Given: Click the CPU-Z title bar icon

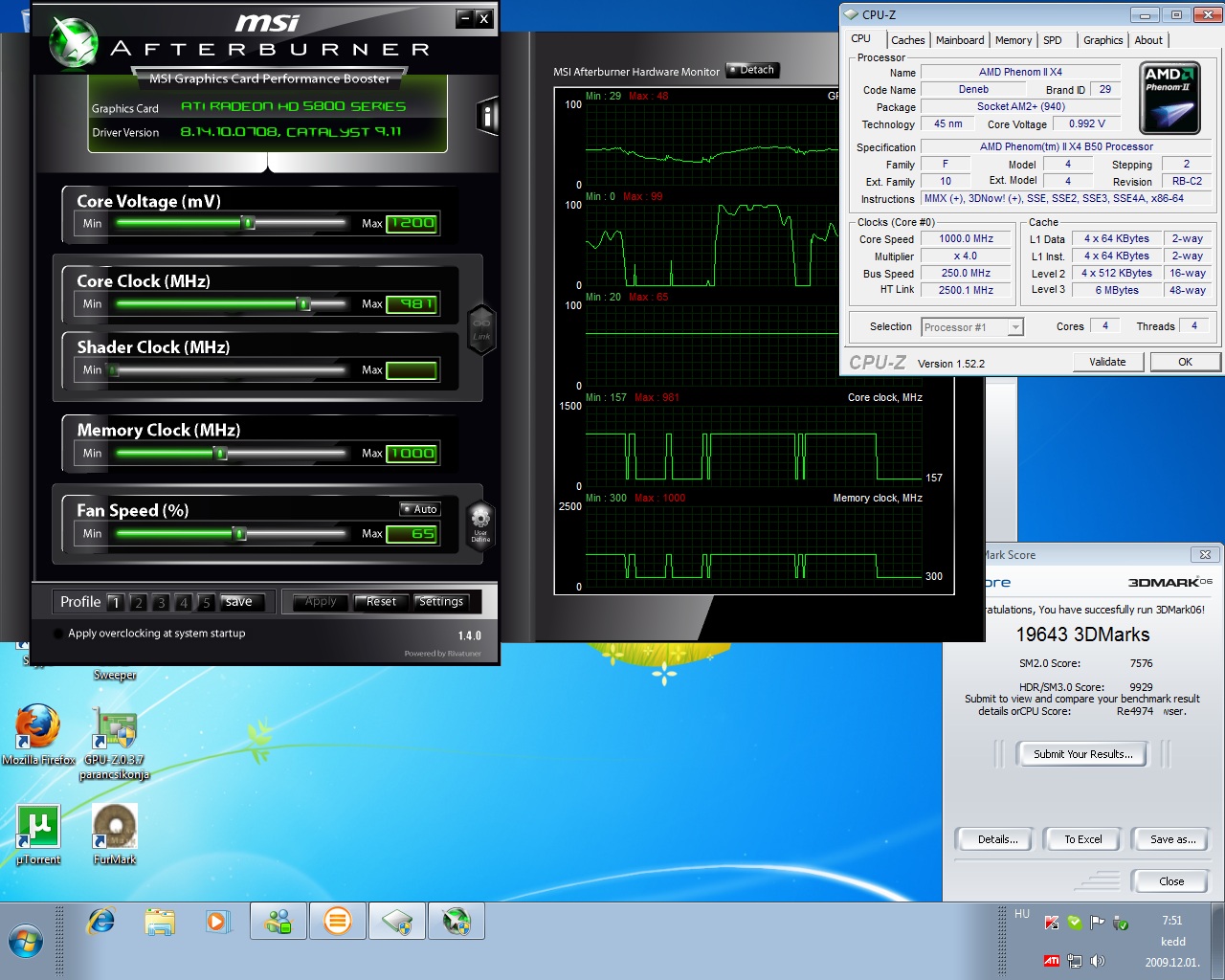Looking at the screenshot, I should 852,14.
